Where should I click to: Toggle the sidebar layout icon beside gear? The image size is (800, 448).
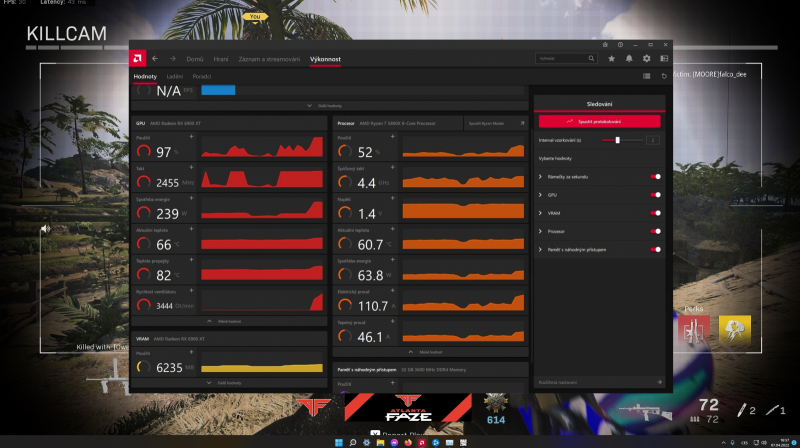(x=664, y=59)
